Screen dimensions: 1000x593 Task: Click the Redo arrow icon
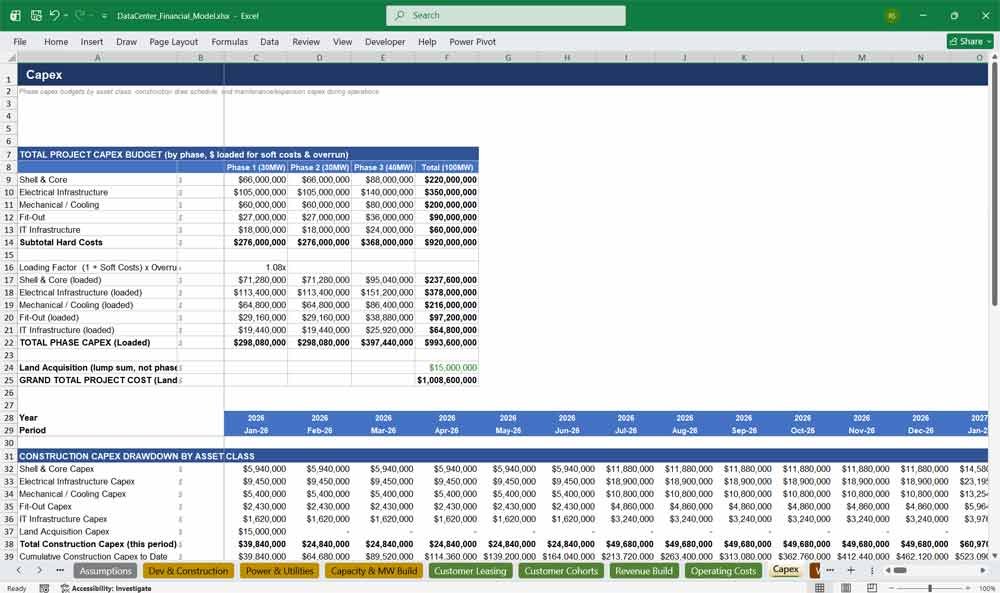80,15
